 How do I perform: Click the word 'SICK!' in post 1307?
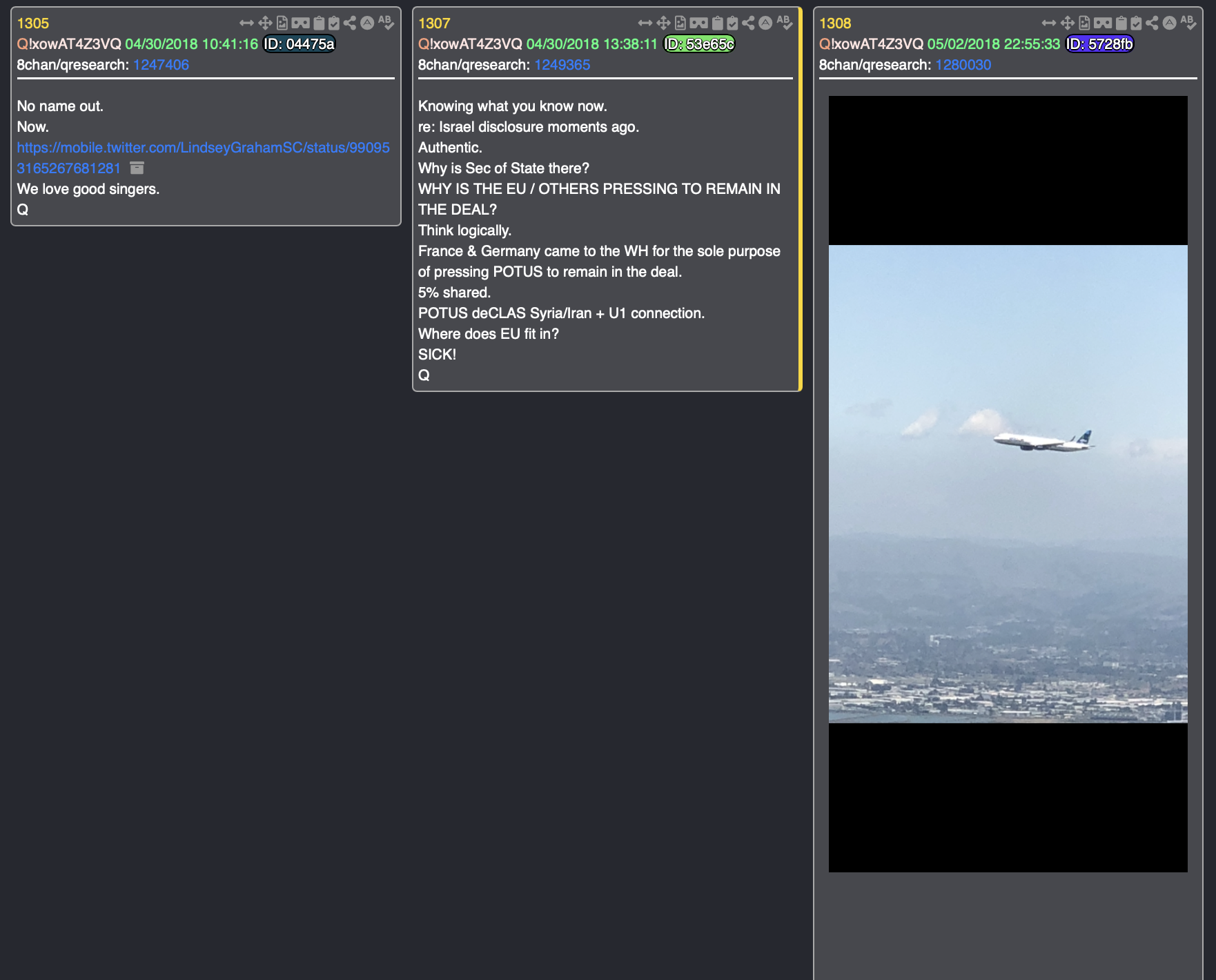(437, 355)
